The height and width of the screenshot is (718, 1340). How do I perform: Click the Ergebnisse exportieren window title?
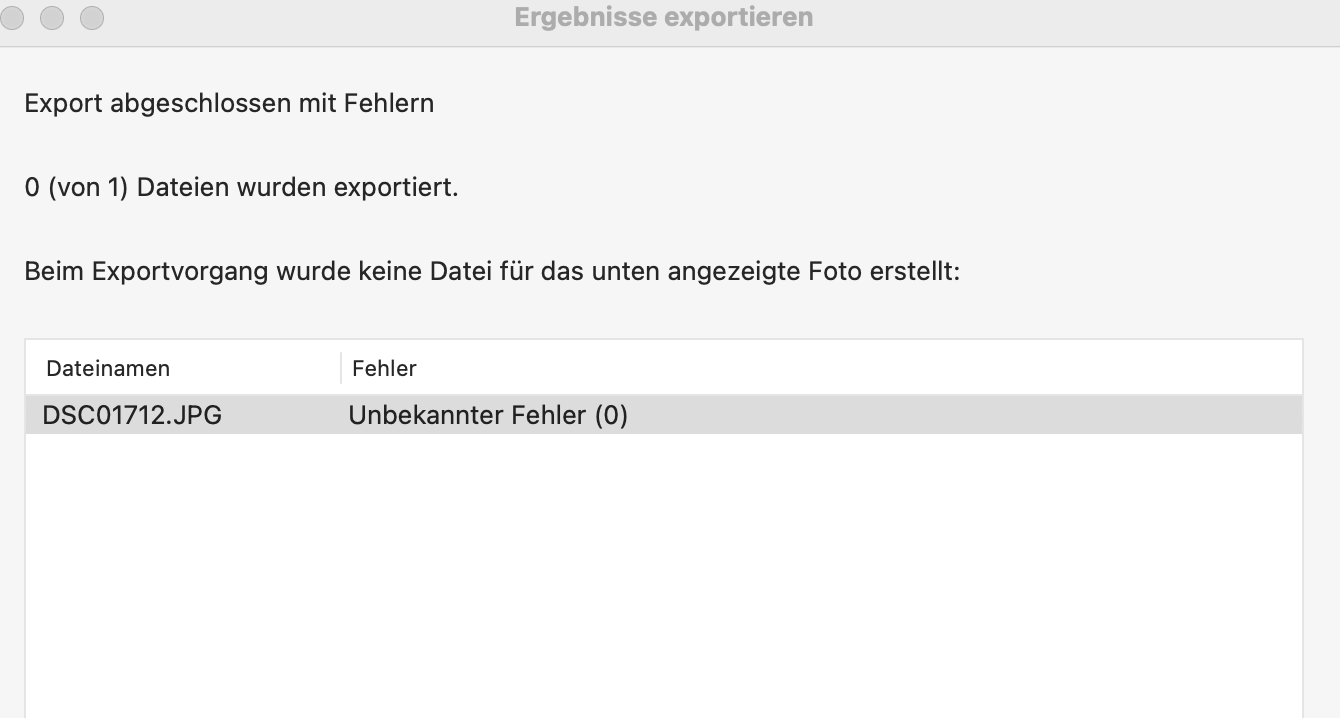(663, 17)
